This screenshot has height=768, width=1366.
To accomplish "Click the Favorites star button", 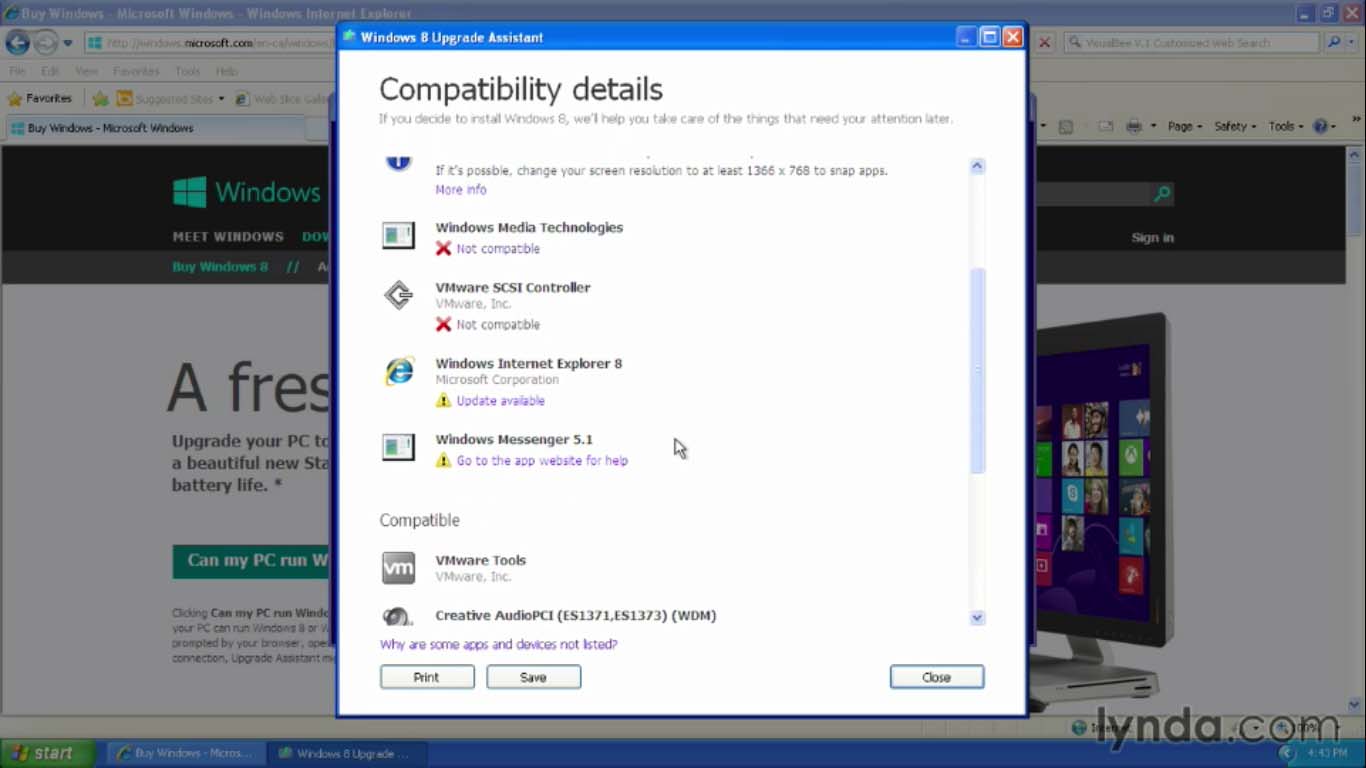I will click(x=40, y=99).
